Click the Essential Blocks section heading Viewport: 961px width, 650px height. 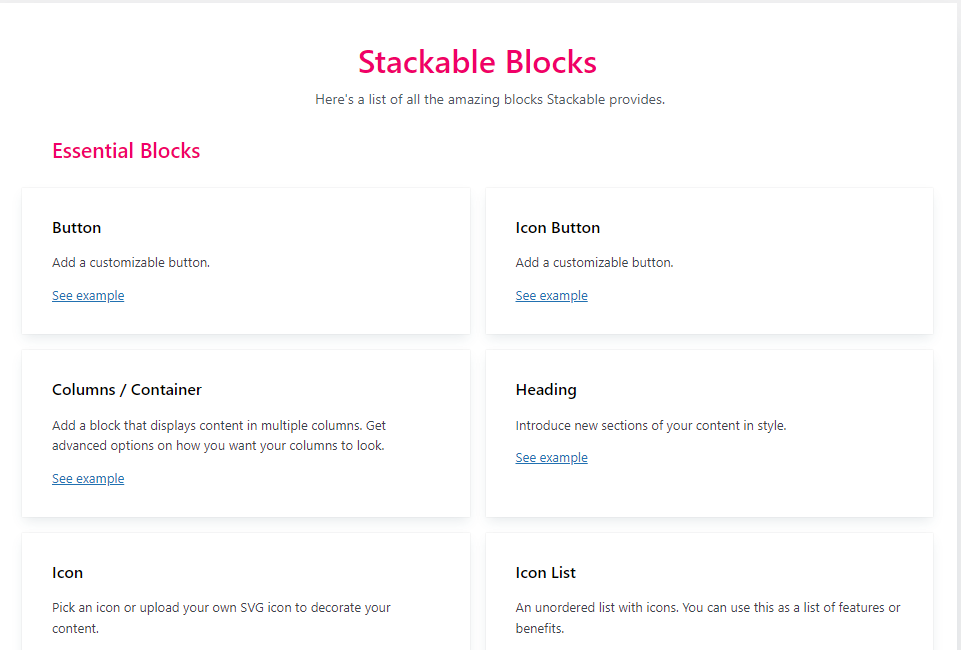coord(126,151)
